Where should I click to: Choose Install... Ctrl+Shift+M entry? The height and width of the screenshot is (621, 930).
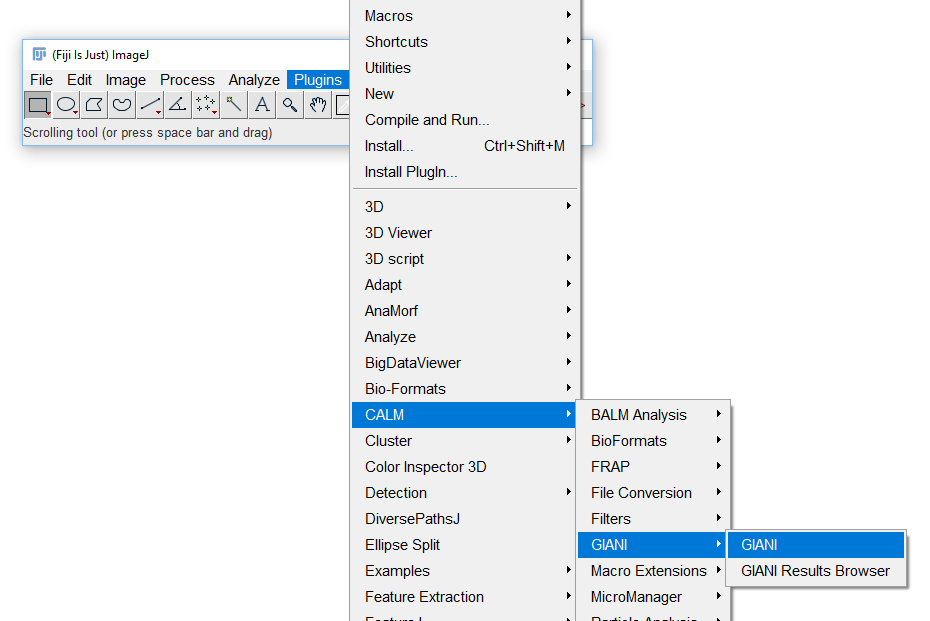pyautogui.click(x=464, y=146)
